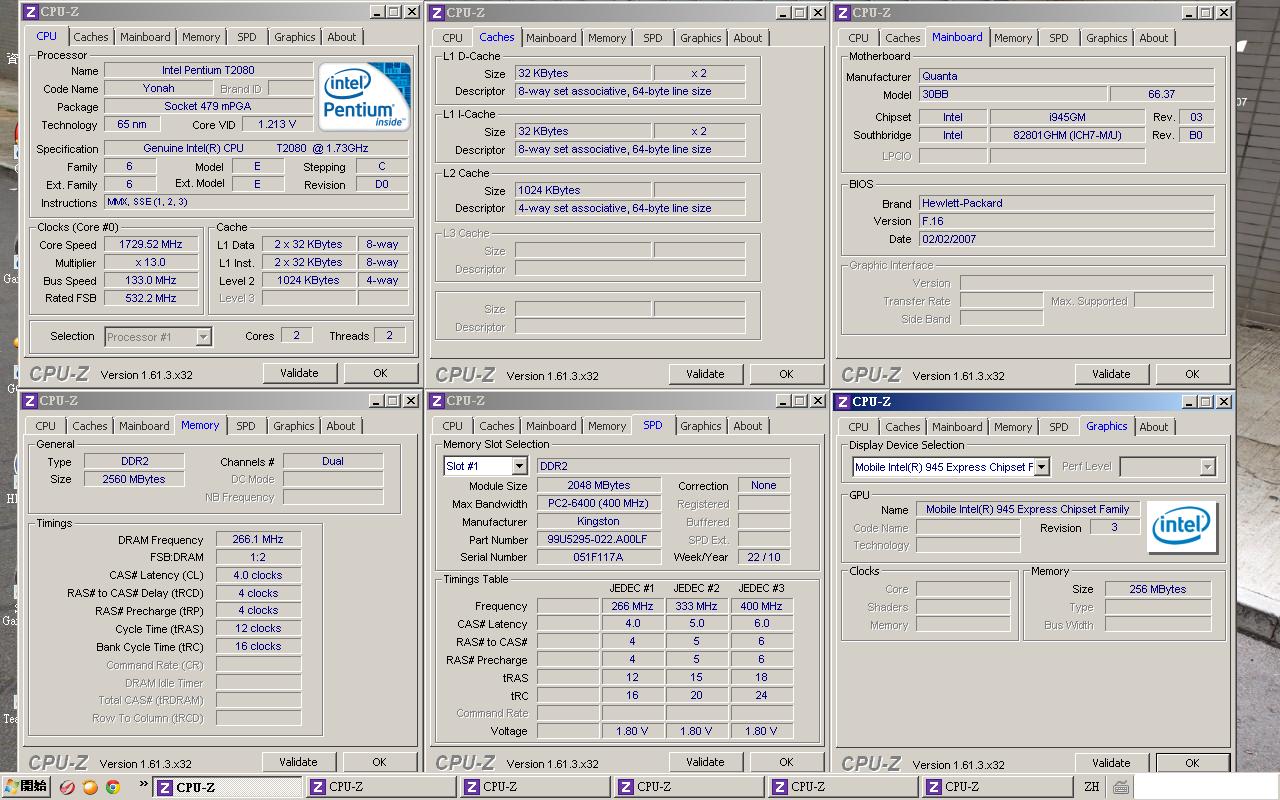This screenshot has height=800, width=1280.
Task: Click the red circle quick launch icon
Action: (67, 787)
